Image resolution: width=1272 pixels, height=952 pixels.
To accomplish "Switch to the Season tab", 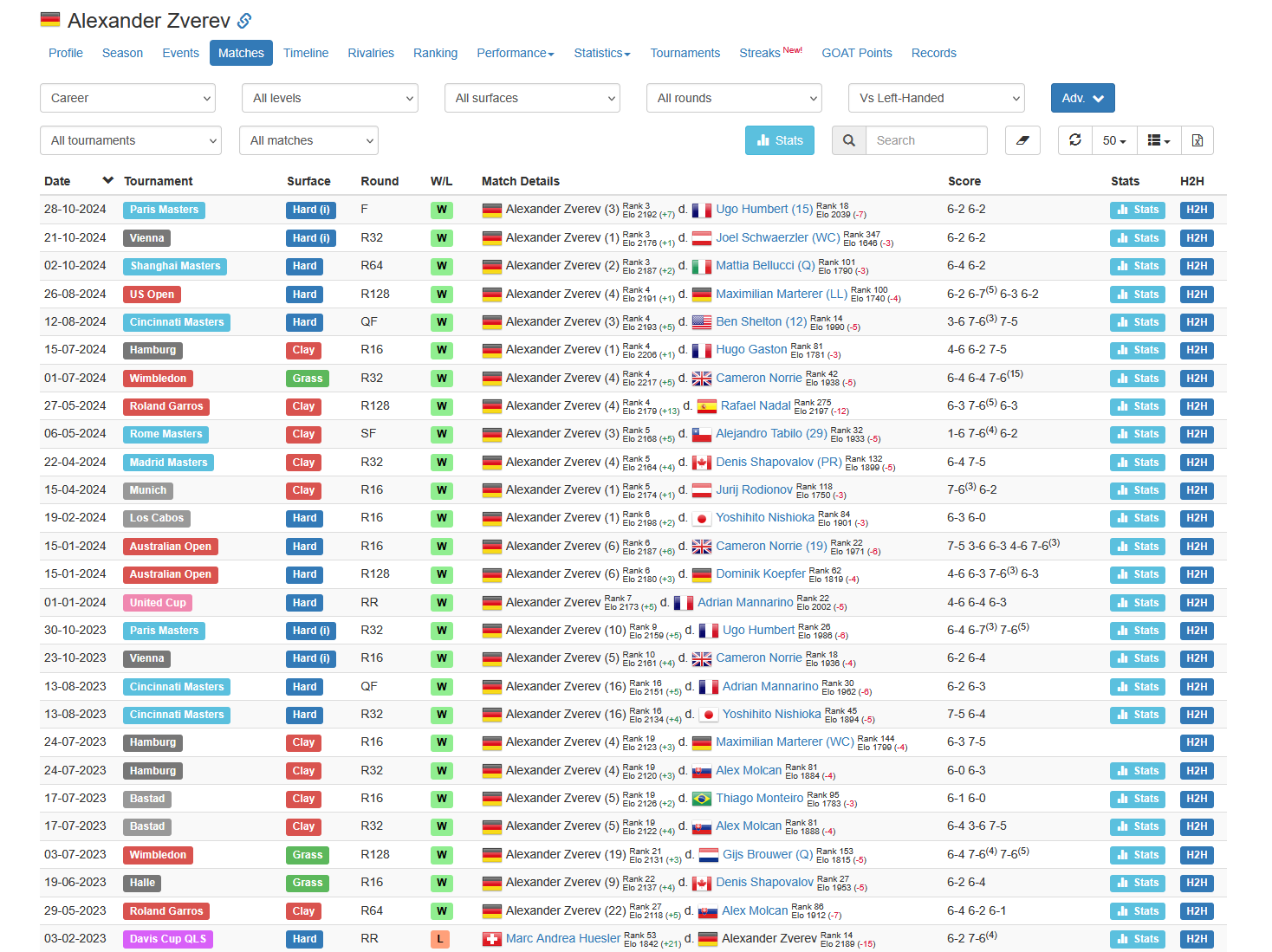I will pyautogui.click(x=122, y=53).
